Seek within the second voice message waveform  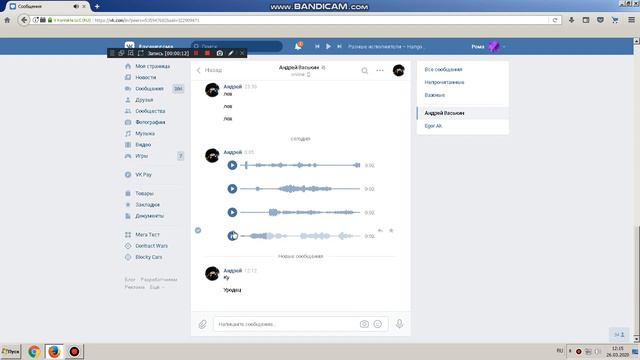tap(300, 189)
